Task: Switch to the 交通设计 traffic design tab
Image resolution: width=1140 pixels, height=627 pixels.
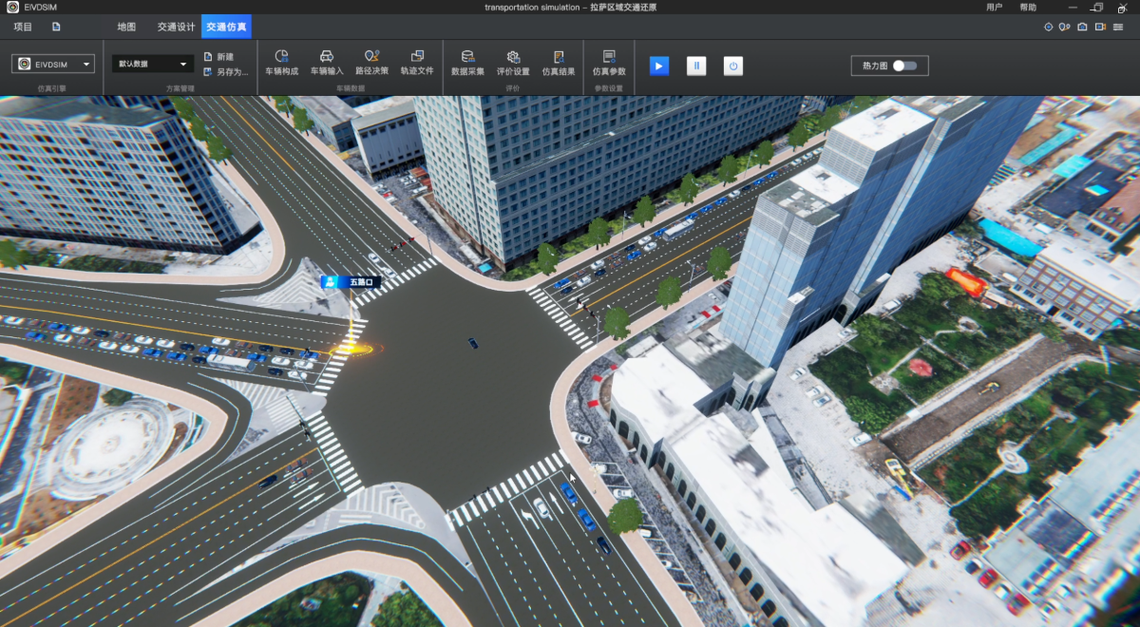Action: click(176, 27)
